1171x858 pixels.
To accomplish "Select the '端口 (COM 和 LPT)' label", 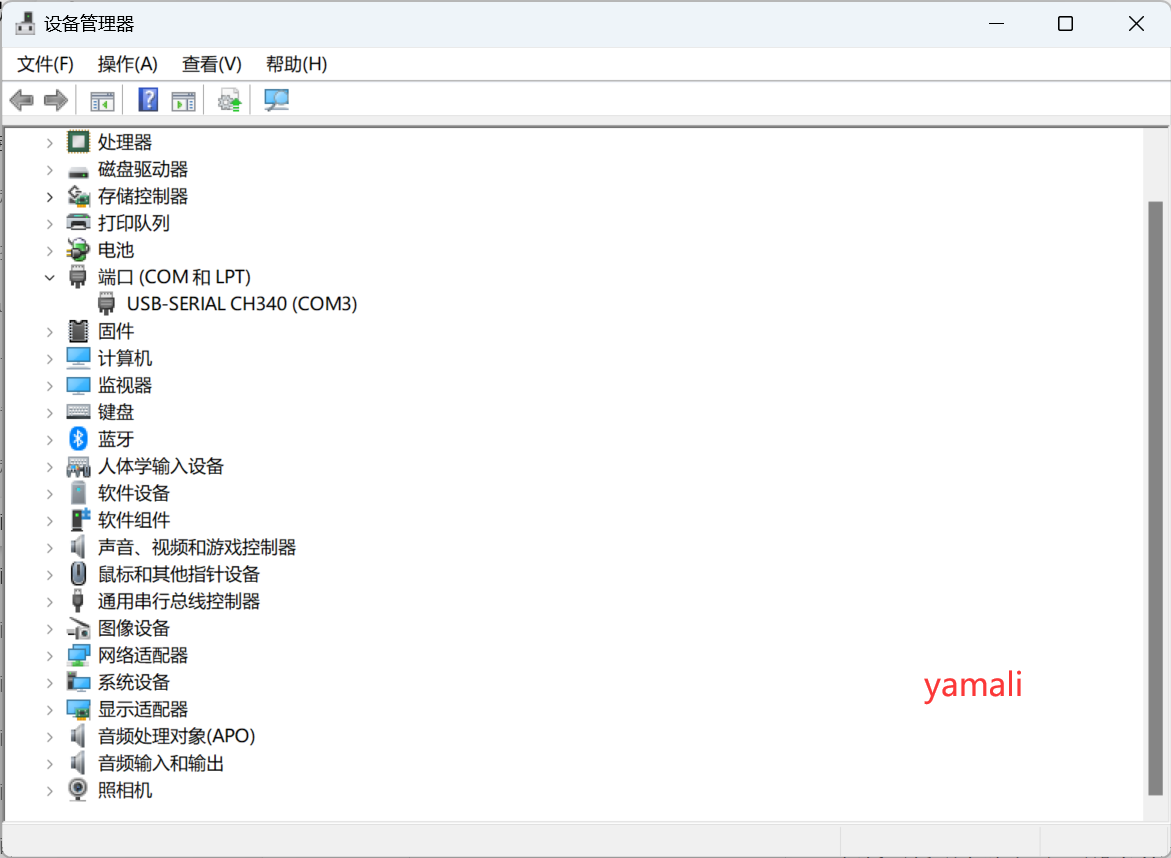I will (x=174, y=277).
